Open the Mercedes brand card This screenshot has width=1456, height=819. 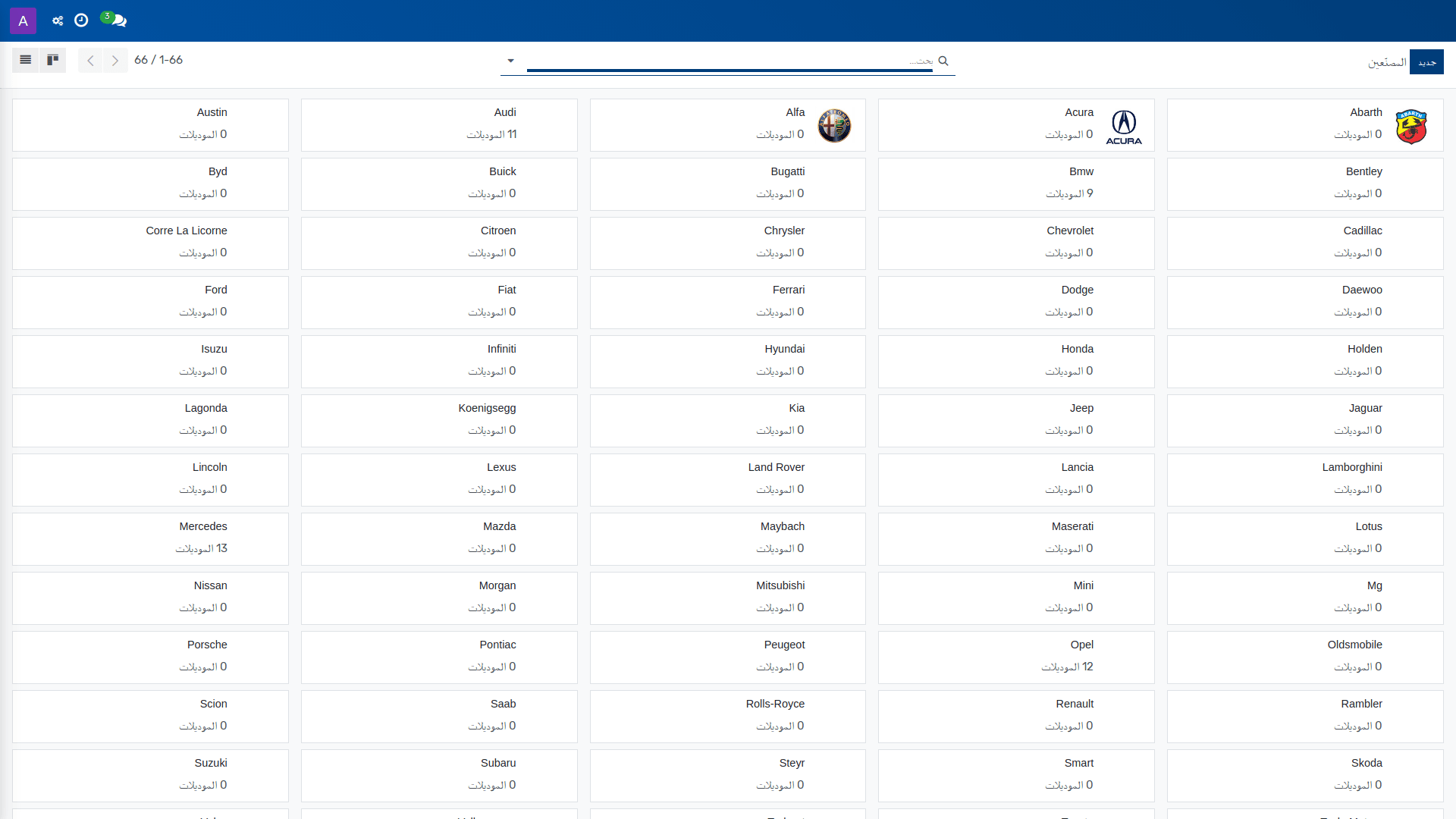tap(150, 539)
